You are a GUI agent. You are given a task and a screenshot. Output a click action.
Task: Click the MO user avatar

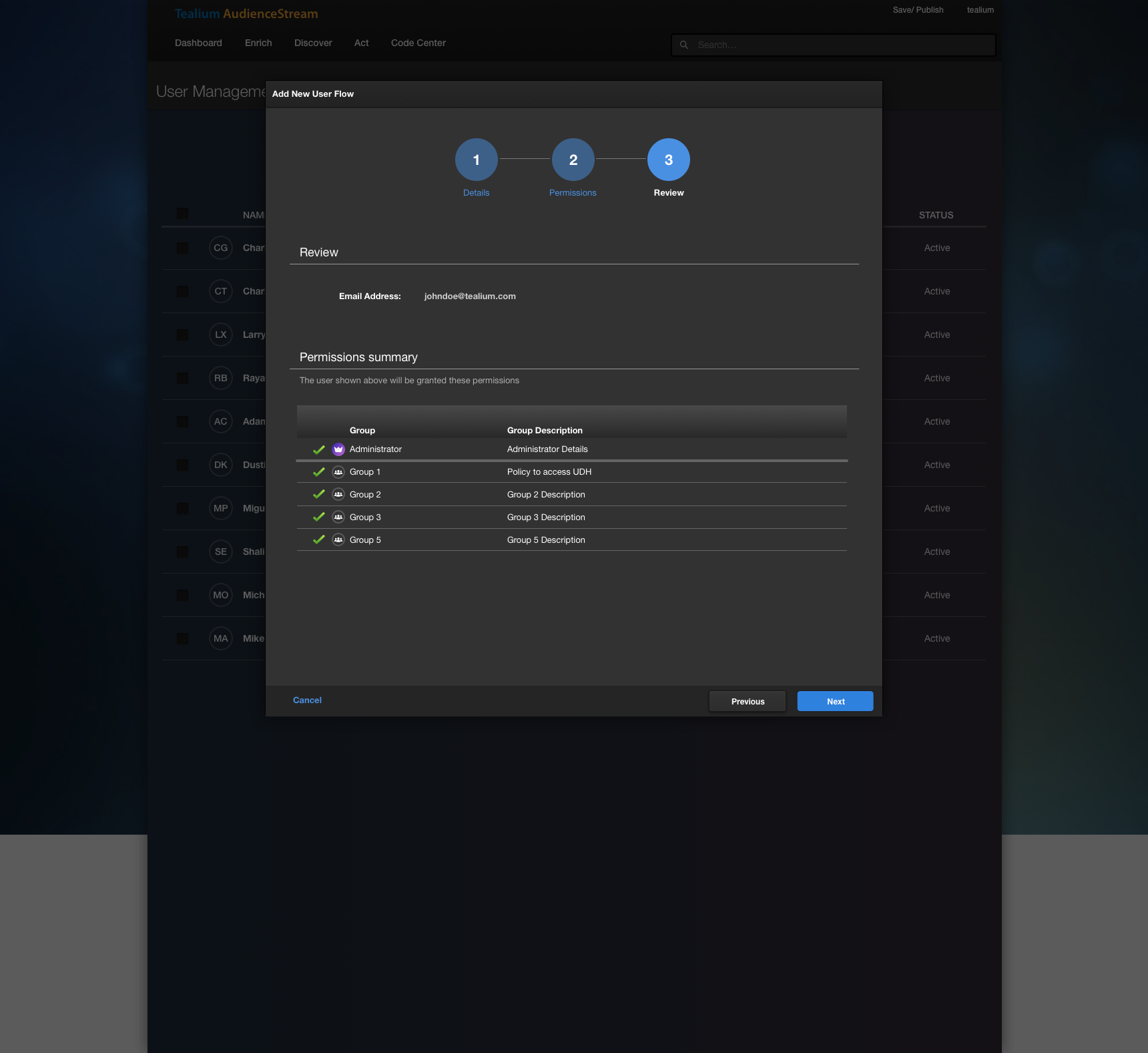tap(221, 594)
